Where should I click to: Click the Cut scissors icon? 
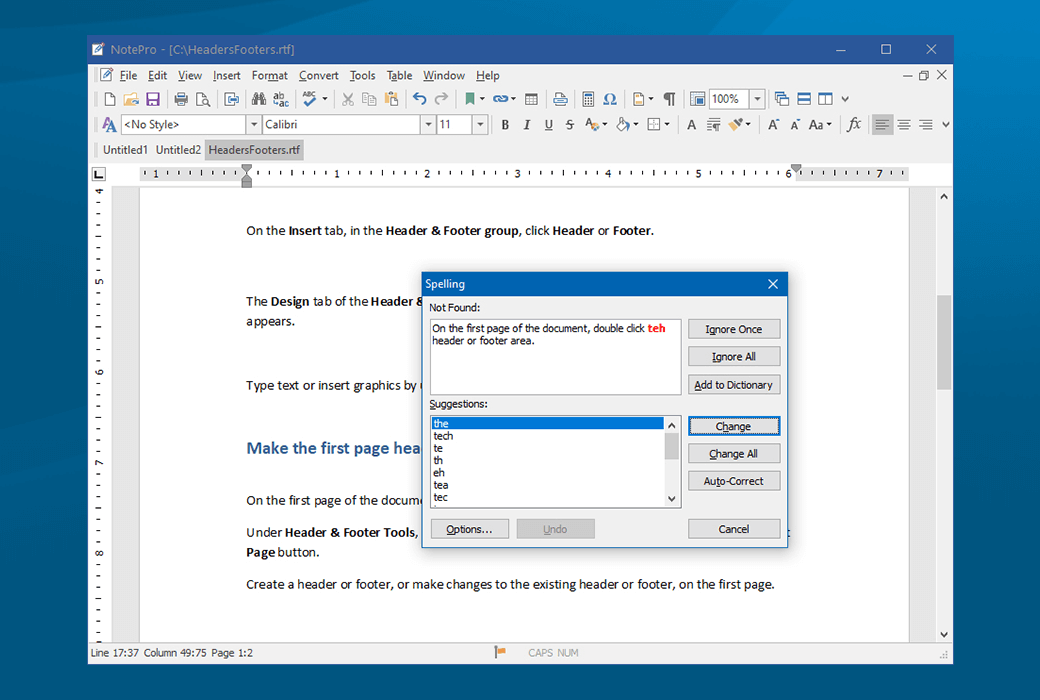click(348, 100)
